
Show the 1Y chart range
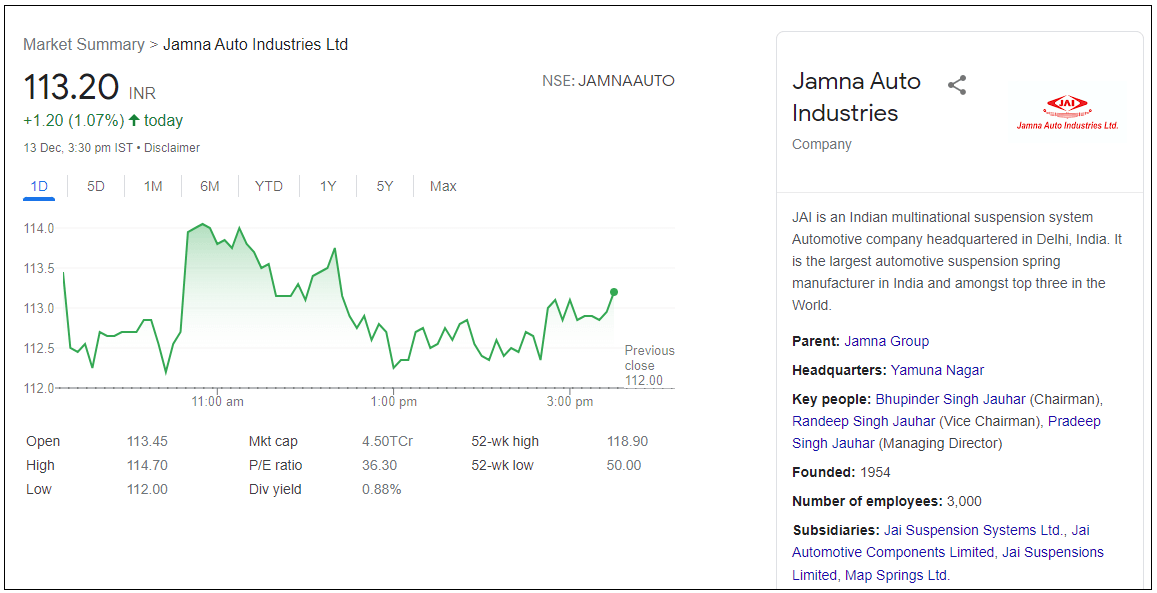pos(328,186)
